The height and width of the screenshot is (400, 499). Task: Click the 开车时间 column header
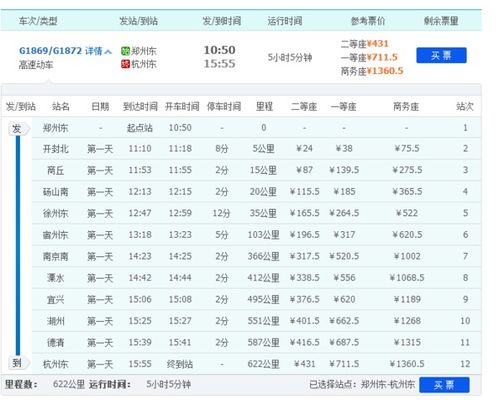(x=182, y=107)
